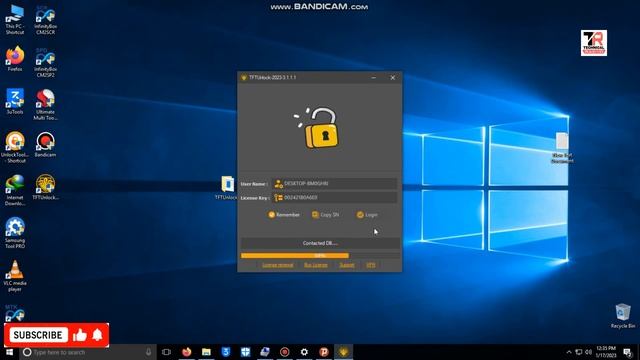The width and height of the screenshot is (640, 360).
Task: Click the microphone icon in taskbar search
Action: coord(148,352)
